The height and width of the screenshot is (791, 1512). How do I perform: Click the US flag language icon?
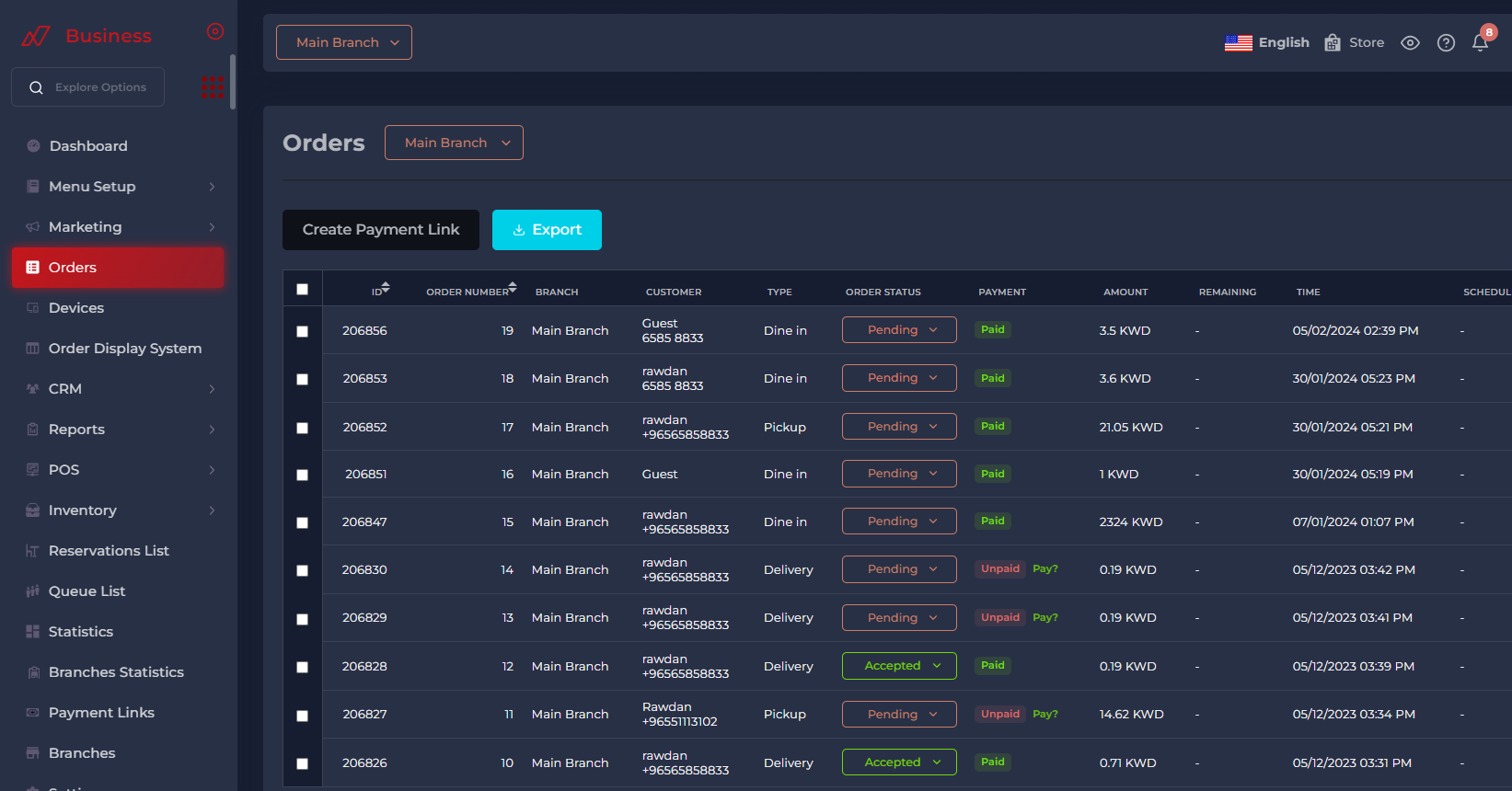coord(1238,43)
